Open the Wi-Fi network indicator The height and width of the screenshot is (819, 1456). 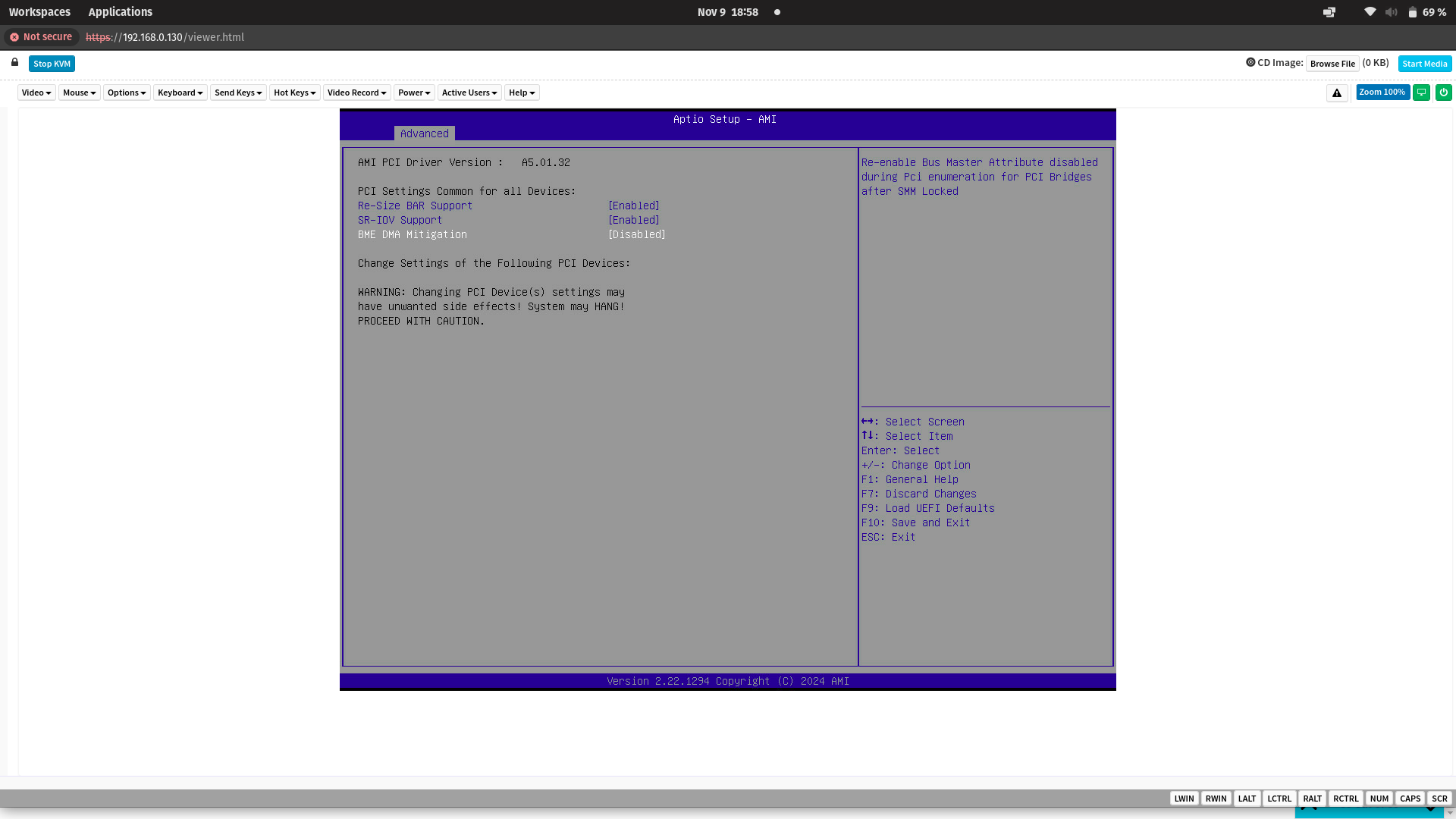point(1370,12)
